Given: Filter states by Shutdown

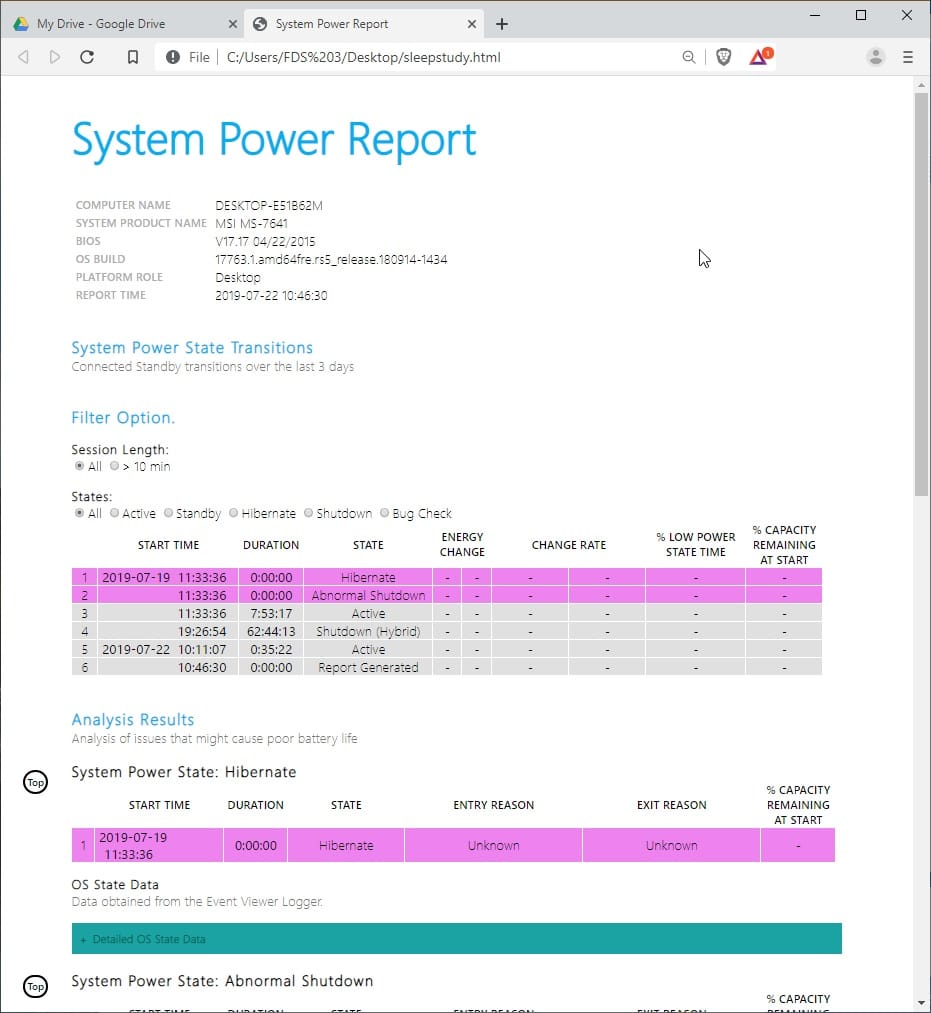Looking at the screenshot, I should click(309, 513).
